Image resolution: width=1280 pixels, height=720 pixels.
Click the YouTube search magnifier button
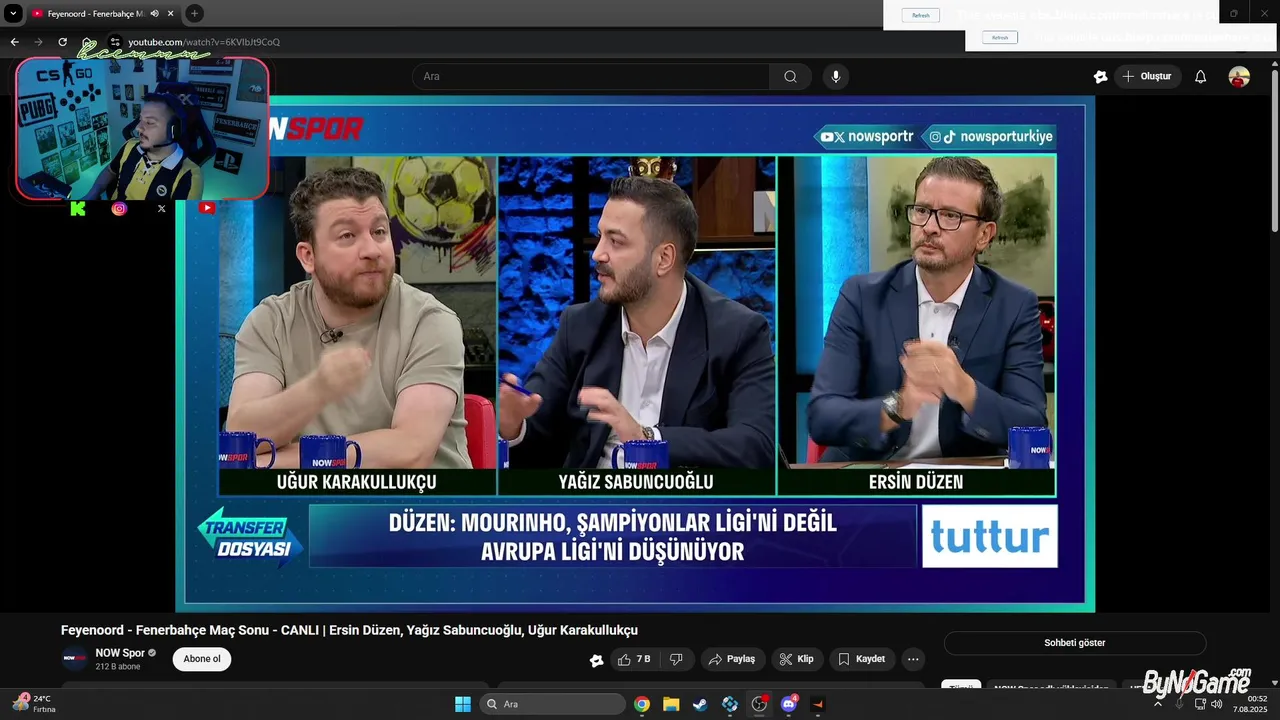click(790, 76)
